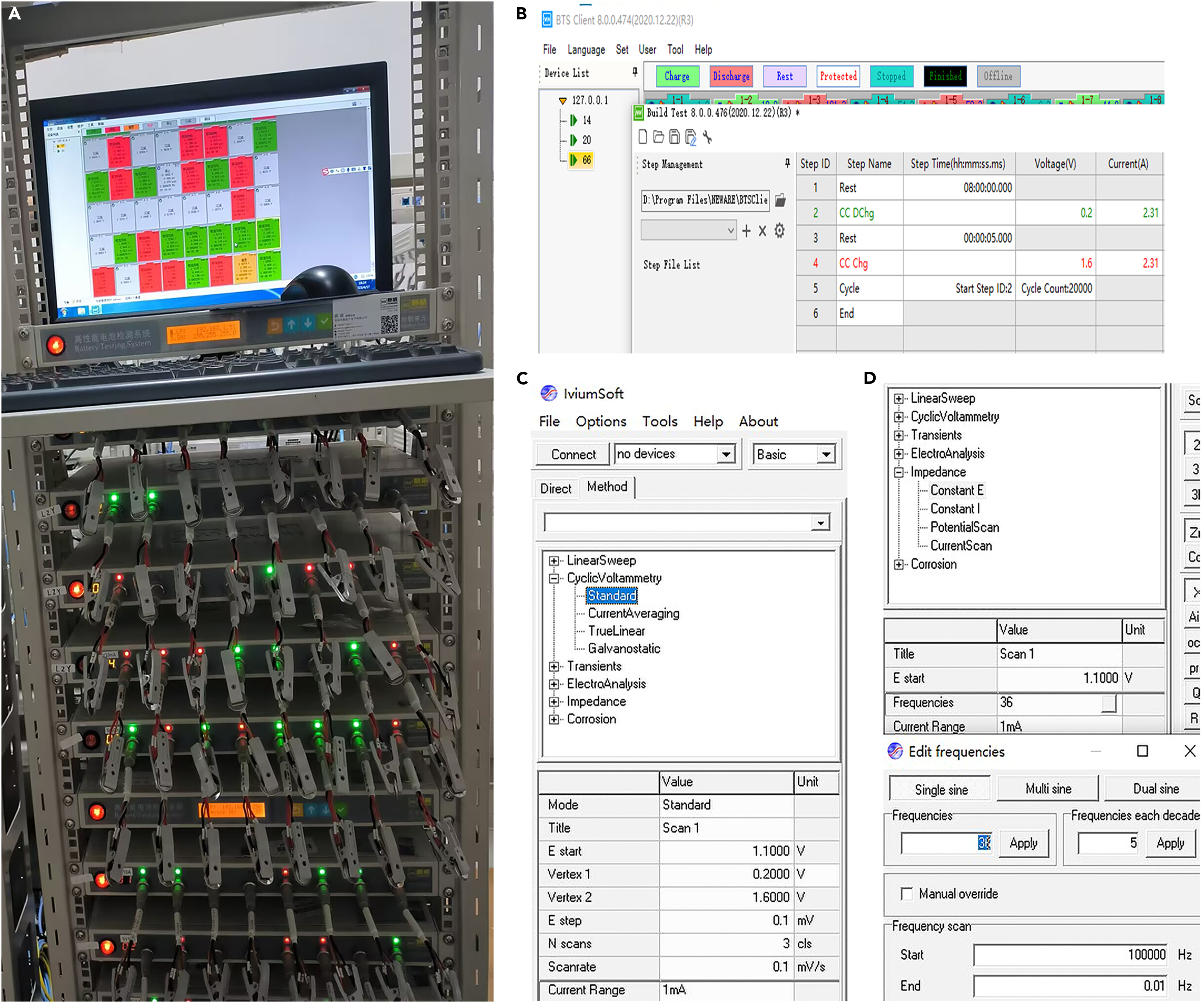Click the save-as icon with pencil
This screenshot has width=1204, height=1003.
click(691, 138)
